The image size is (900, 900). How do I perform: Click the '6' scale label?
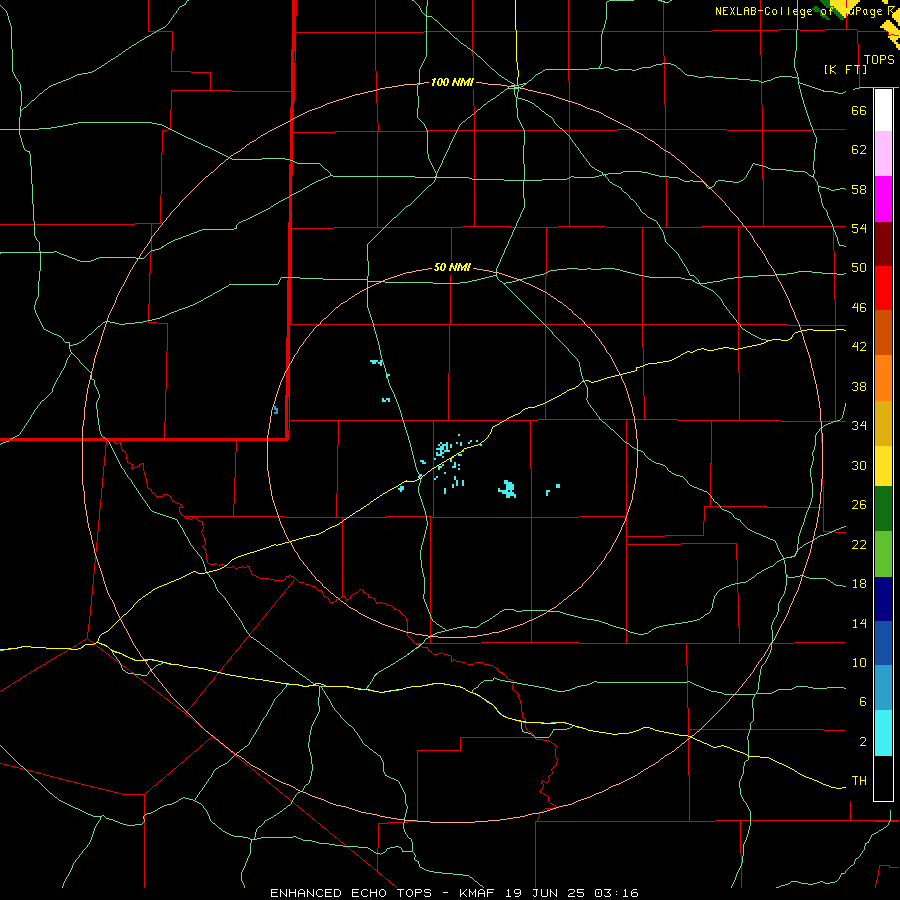(863, 702)
